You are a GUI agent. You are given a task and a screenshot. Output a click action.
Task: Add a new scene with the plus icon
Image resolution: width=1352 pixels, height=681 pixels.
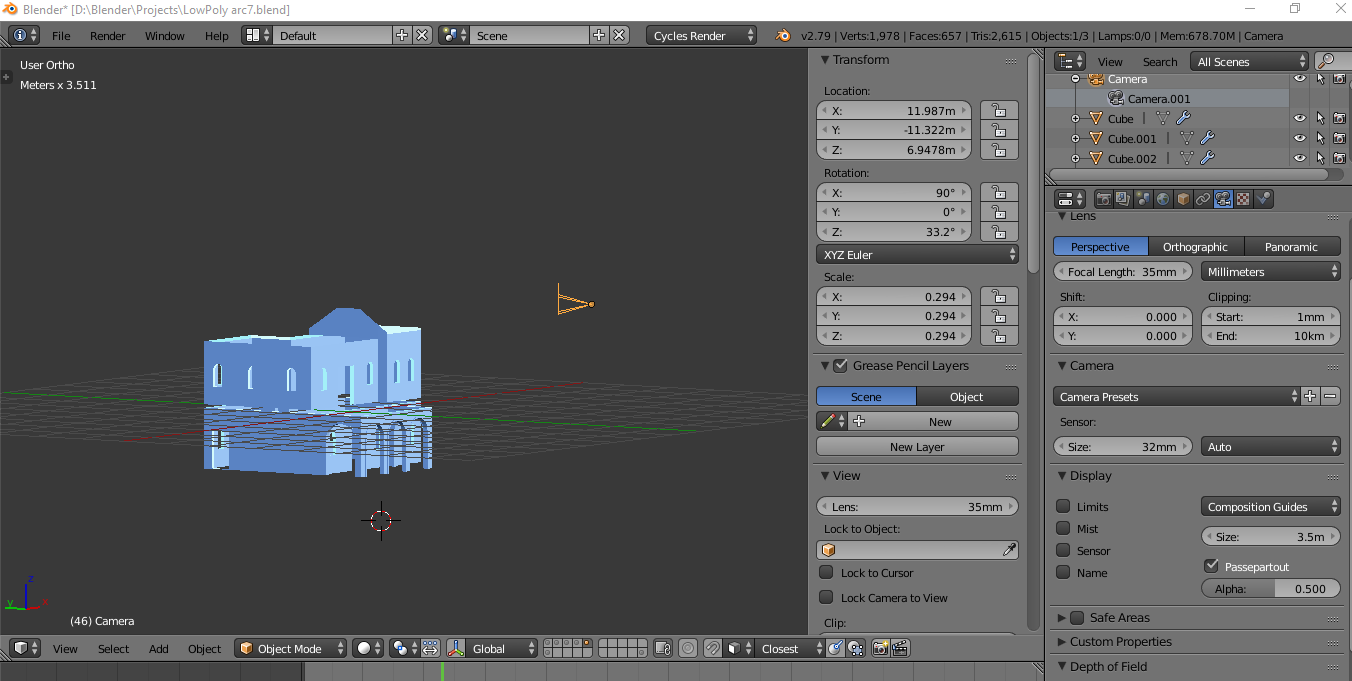click(599, 35)
